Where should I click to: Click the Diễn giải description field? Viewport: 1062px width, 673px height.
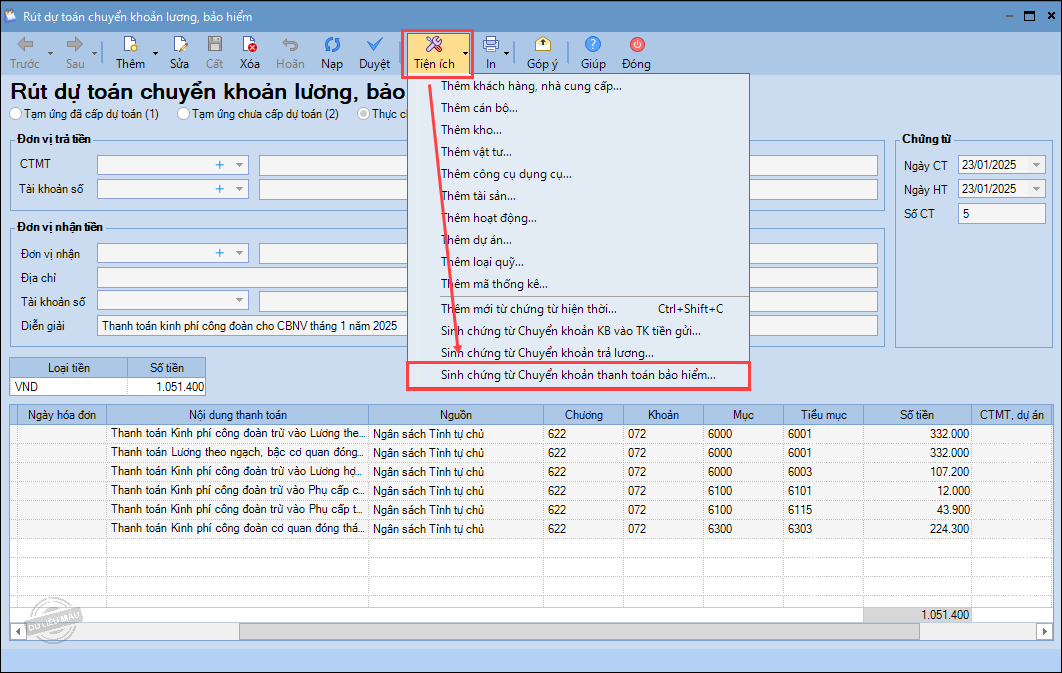click(252, 326)
